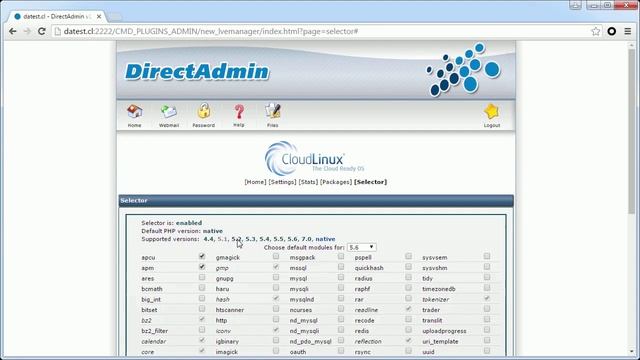Click the 5.4 supported version link
This screenshot has height=360, width=640.
coord(264,239)
